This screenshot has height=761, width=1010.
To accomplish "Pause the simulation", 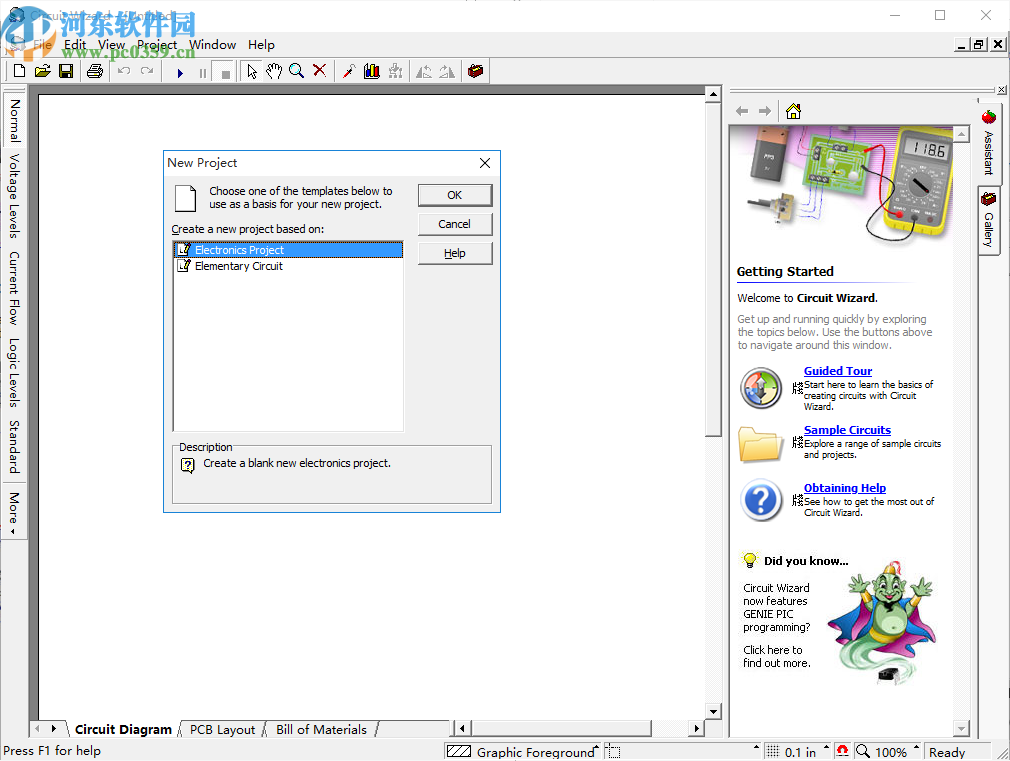I will tap(202, 73).
